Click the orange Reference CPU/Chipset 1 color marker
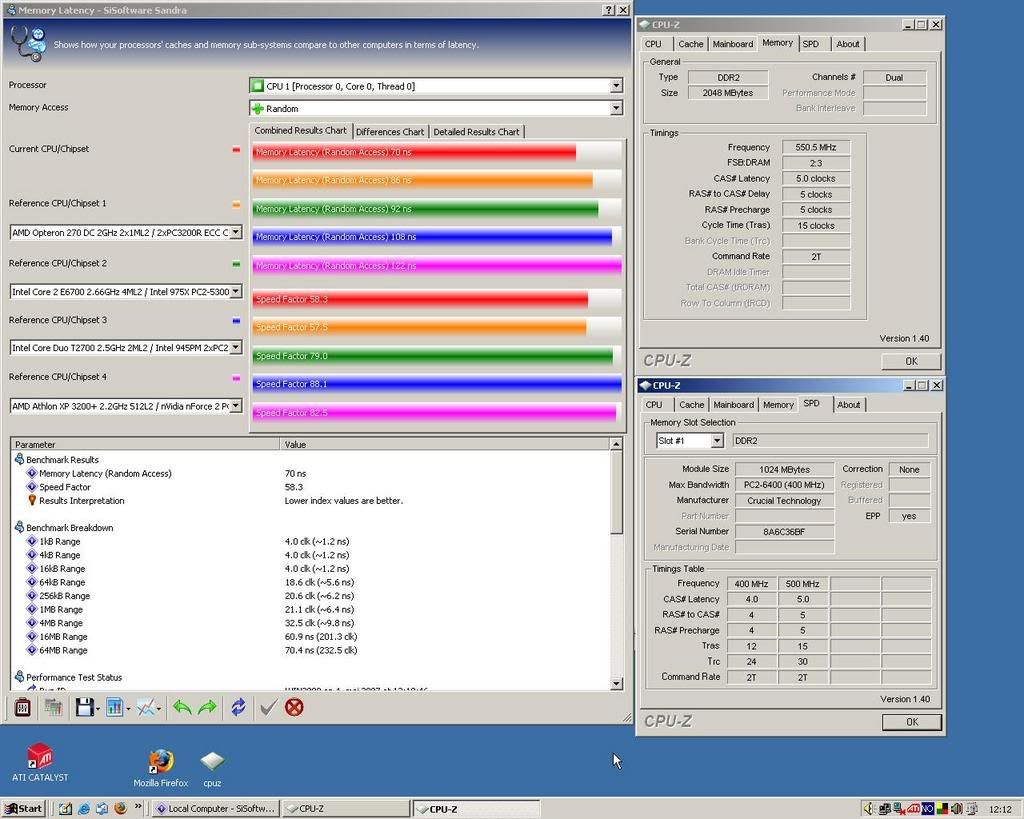 coord(236,204)
